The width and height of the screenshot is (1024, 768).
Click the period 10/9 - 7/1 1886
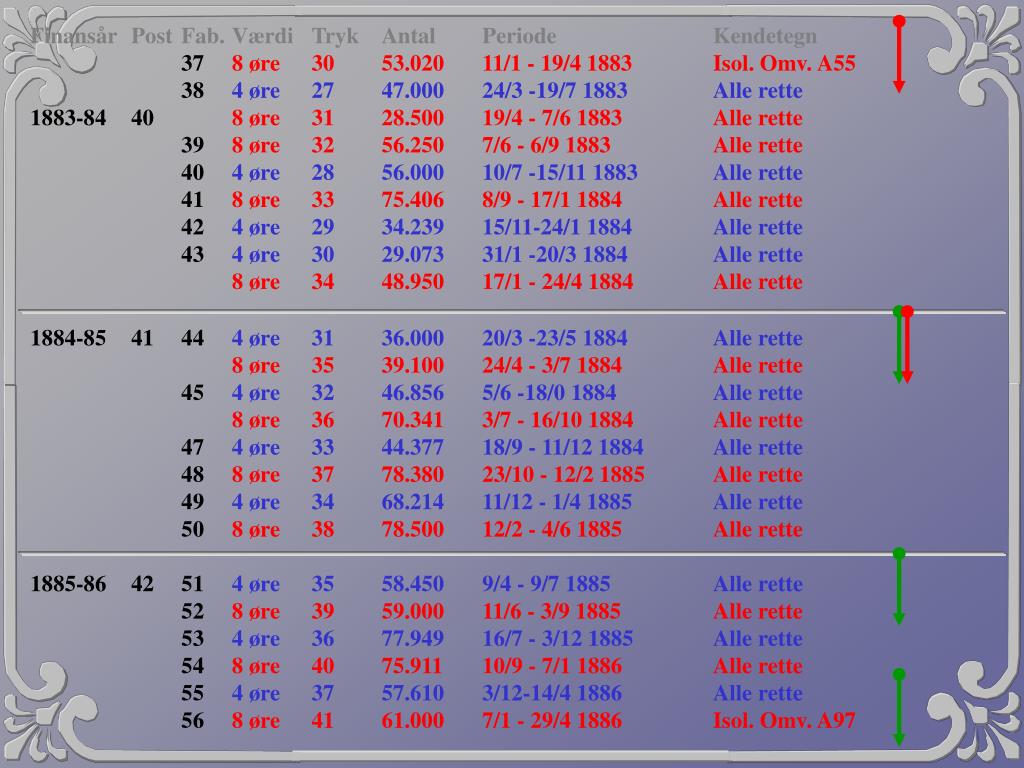pyautogui.click(x=552, y=666)
